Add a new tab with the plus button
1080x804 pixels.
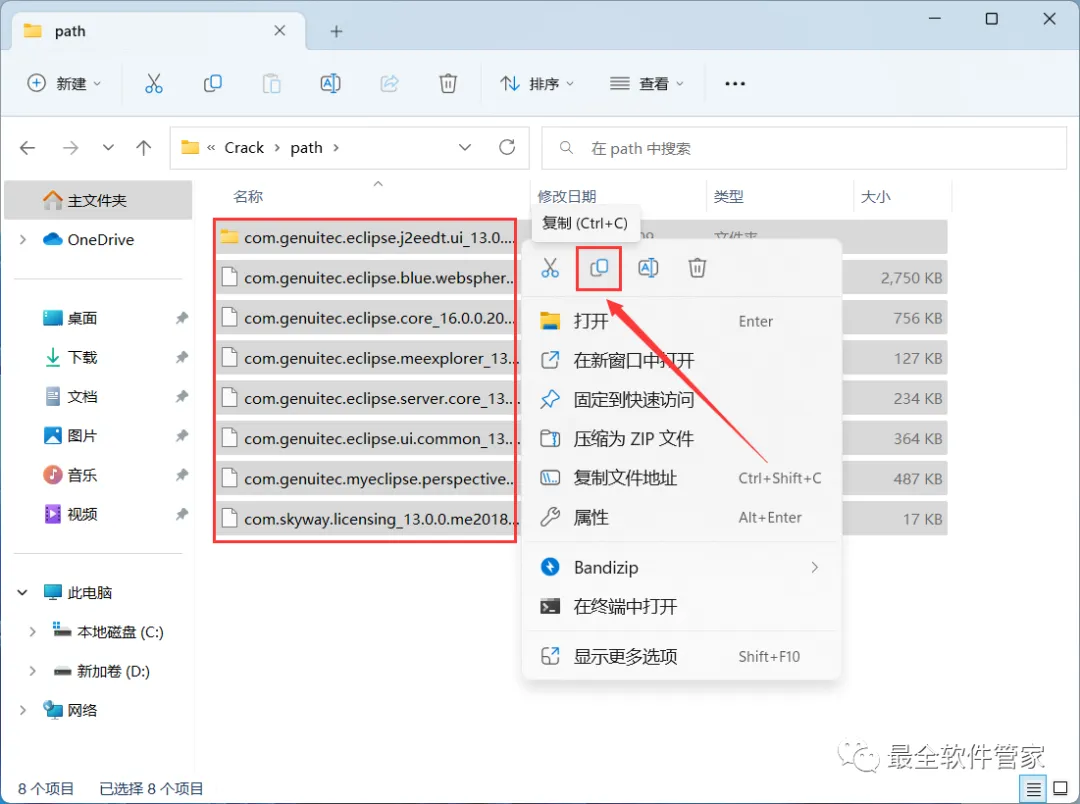point(336,32)
